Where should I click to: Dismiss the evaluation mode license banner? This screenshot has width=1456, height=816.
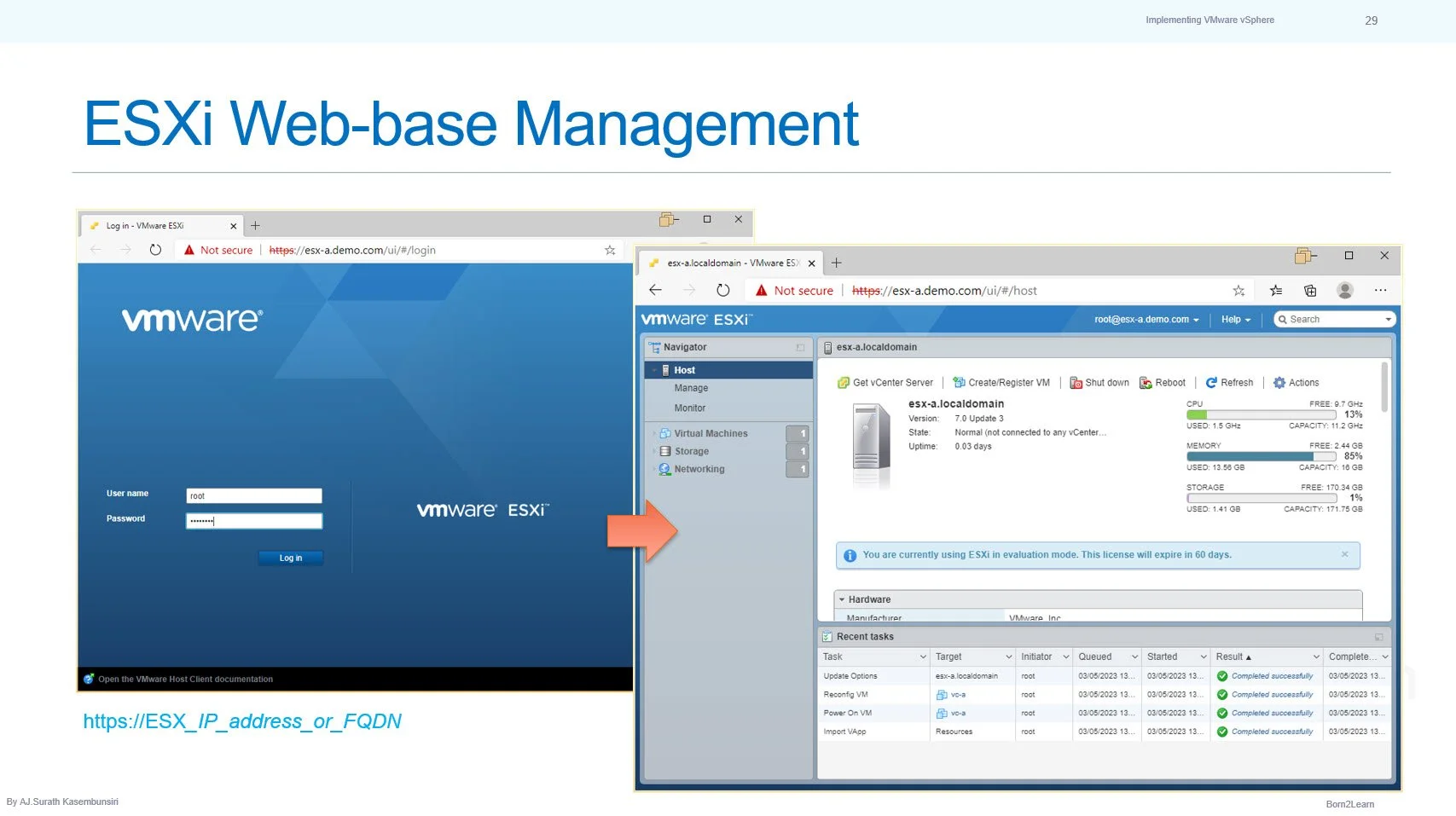pos(1346,555)
